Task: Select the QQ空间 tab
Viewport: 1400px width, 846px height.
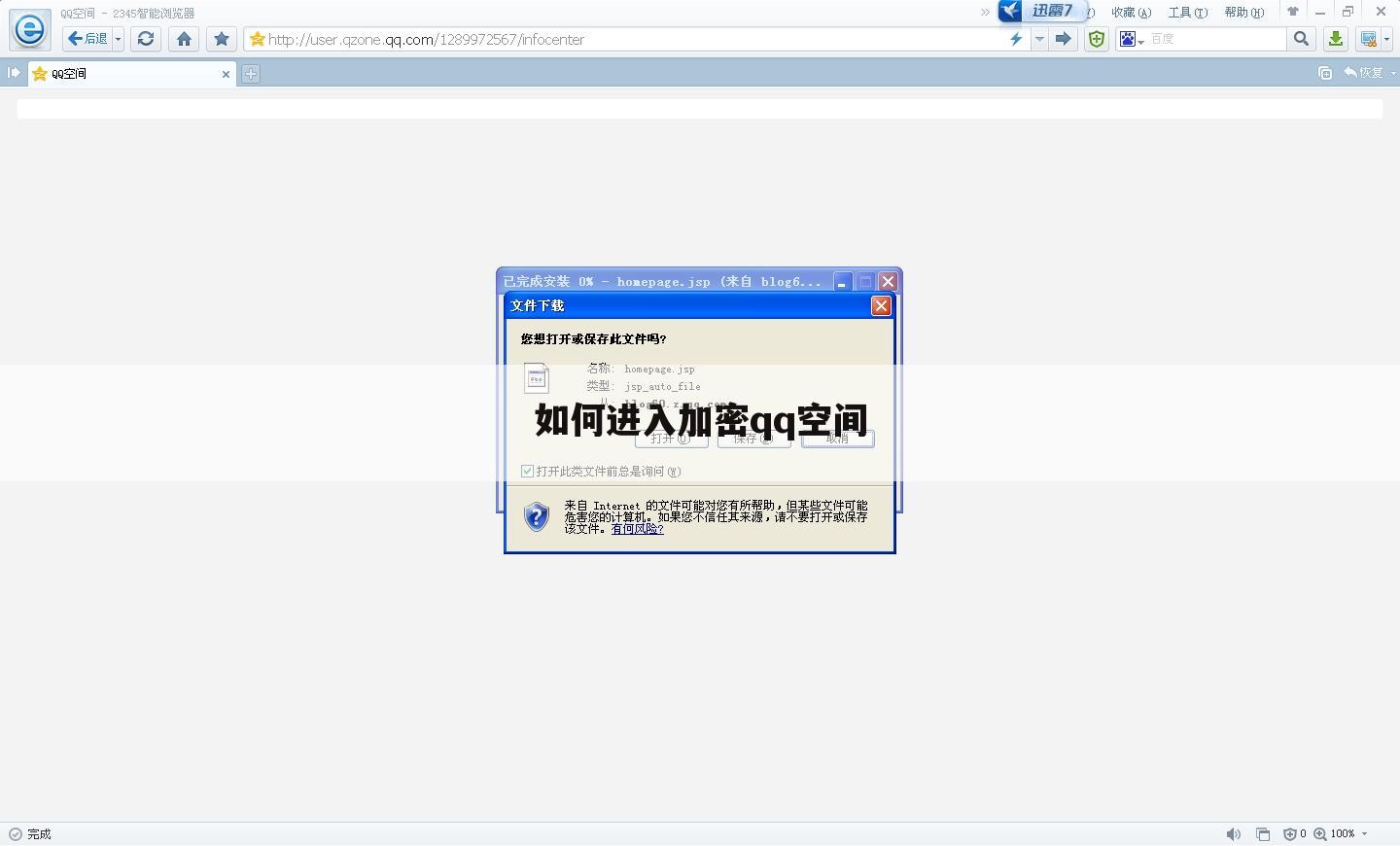Action: [x=131, y=74]
